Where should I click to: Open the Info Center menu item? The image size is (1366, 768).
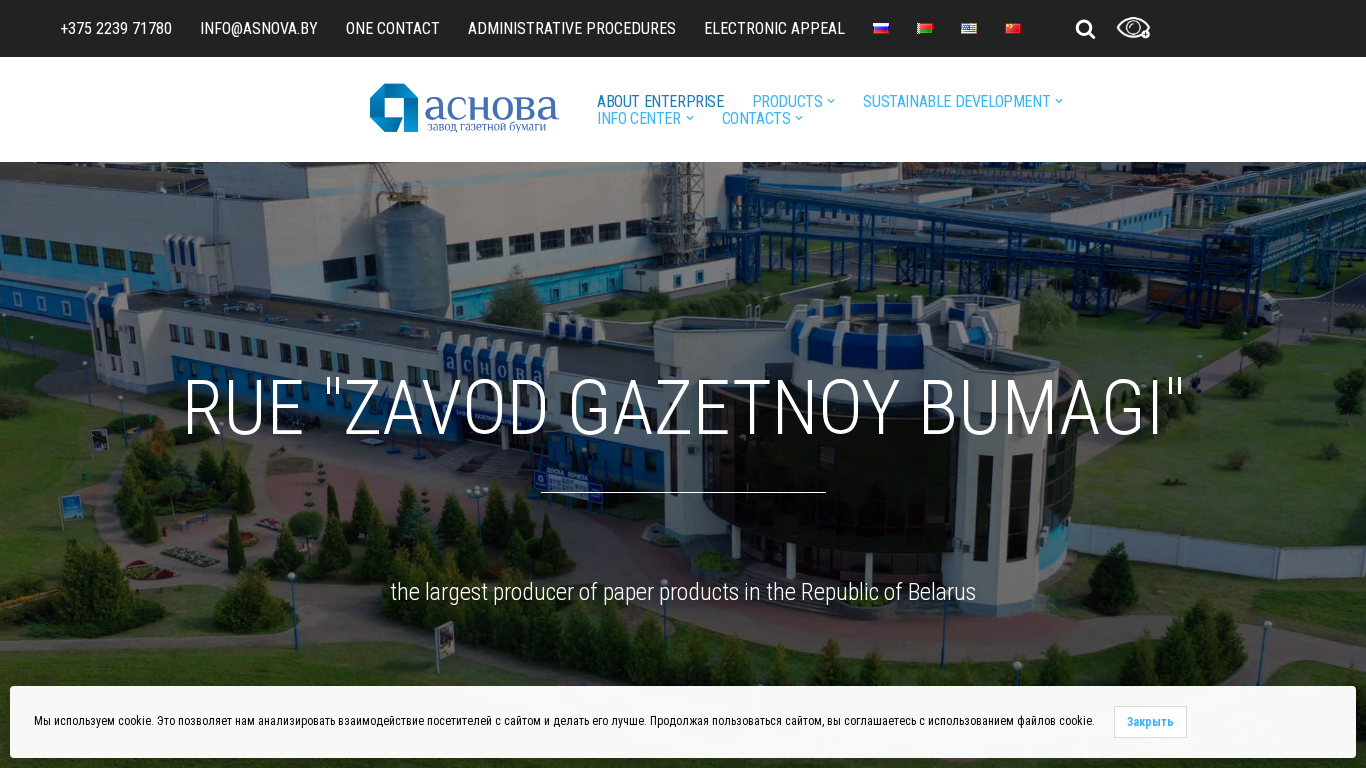[x=639, y=118]
